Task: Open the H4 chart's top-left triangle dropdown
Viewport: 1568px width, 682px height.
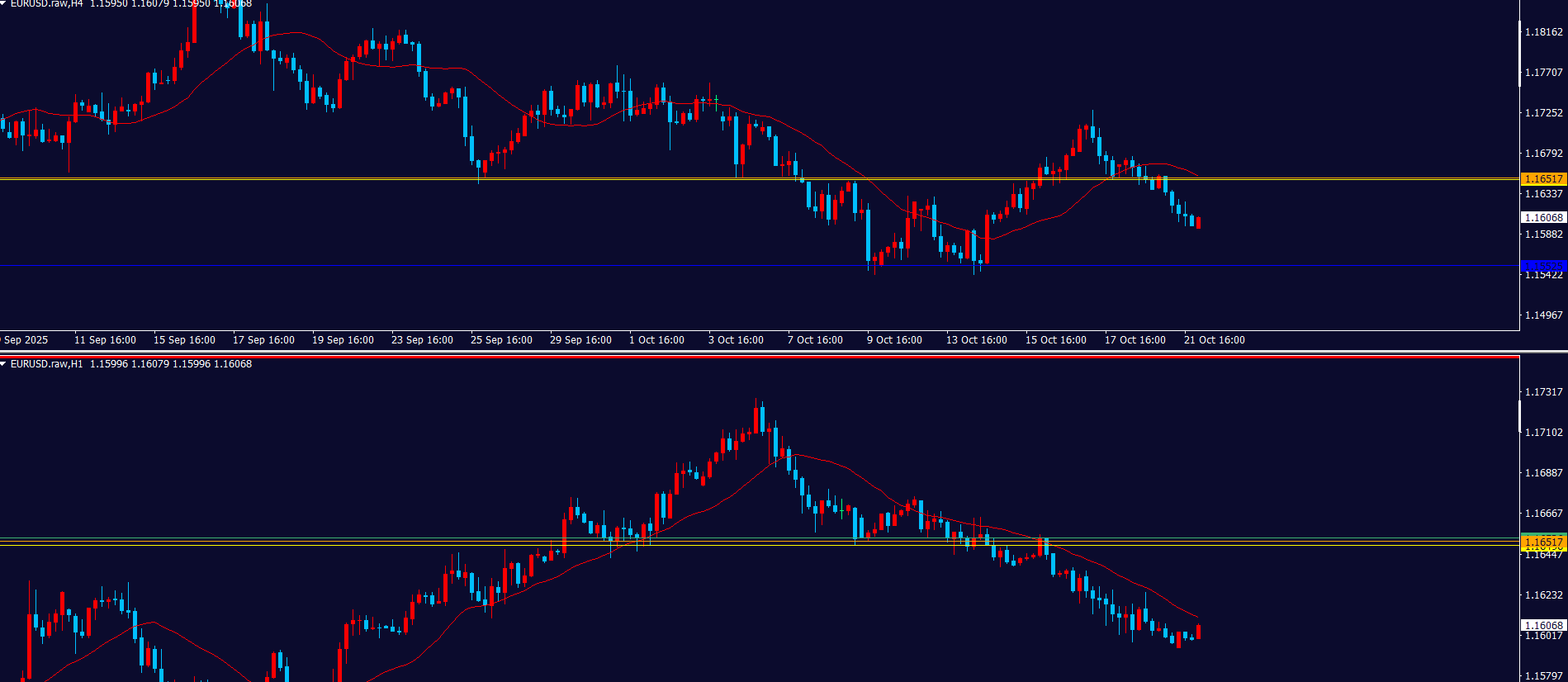Action: [4, 3]
